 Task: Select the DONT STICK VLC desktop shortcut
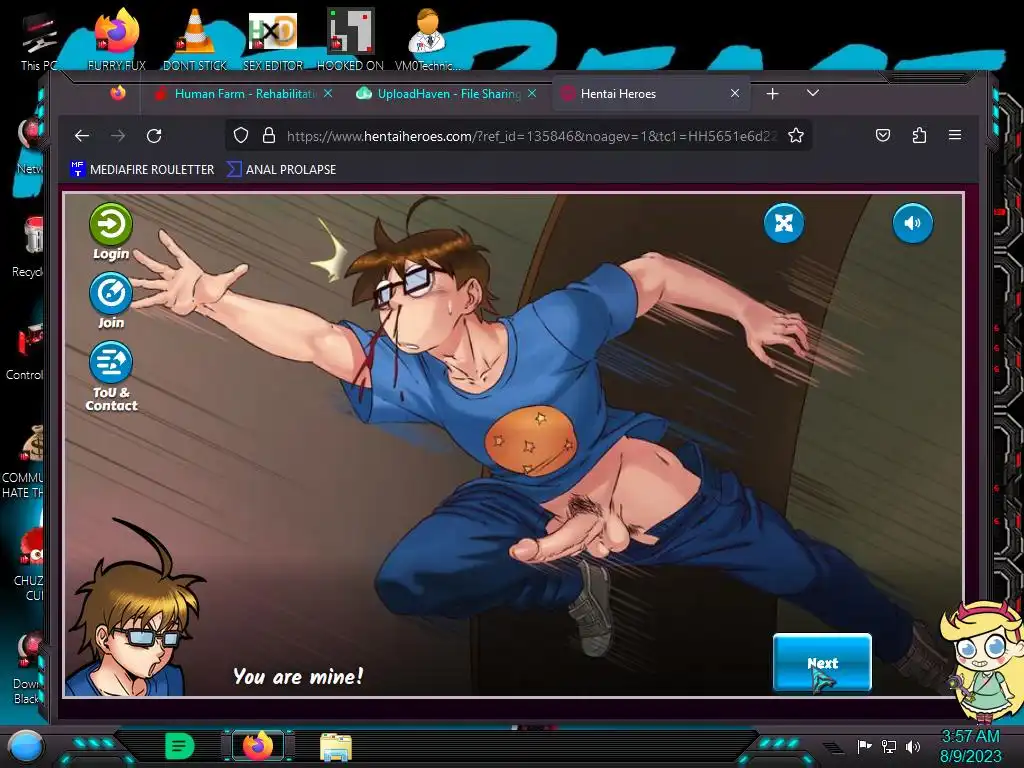[195, 40]
